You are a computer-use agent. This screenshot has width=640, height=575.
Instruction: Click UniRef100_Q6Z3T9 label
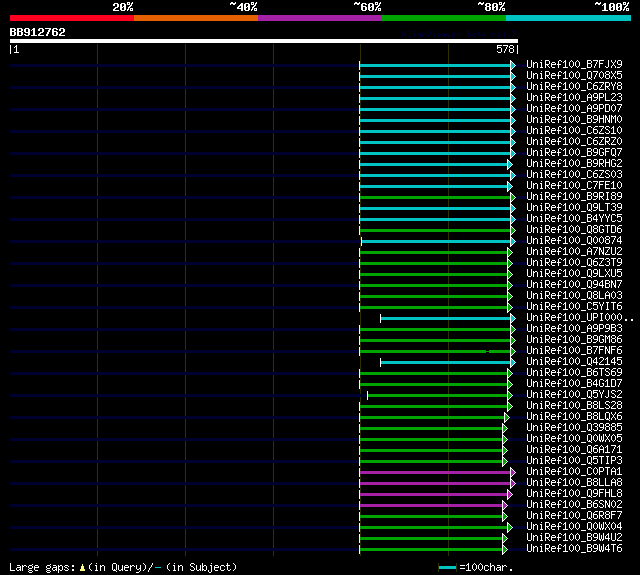[574, 263]
